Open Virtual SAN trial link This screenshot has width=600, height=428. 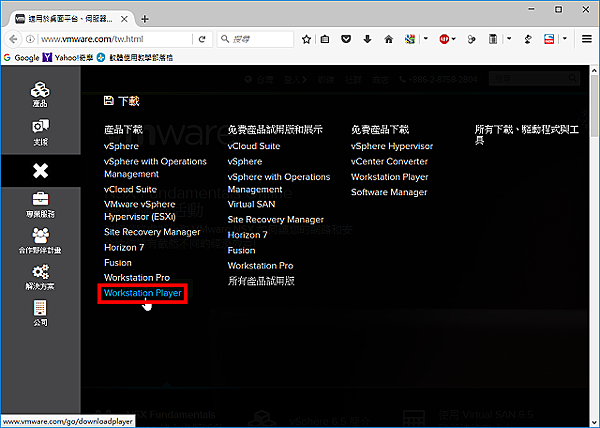coord(251,204)
